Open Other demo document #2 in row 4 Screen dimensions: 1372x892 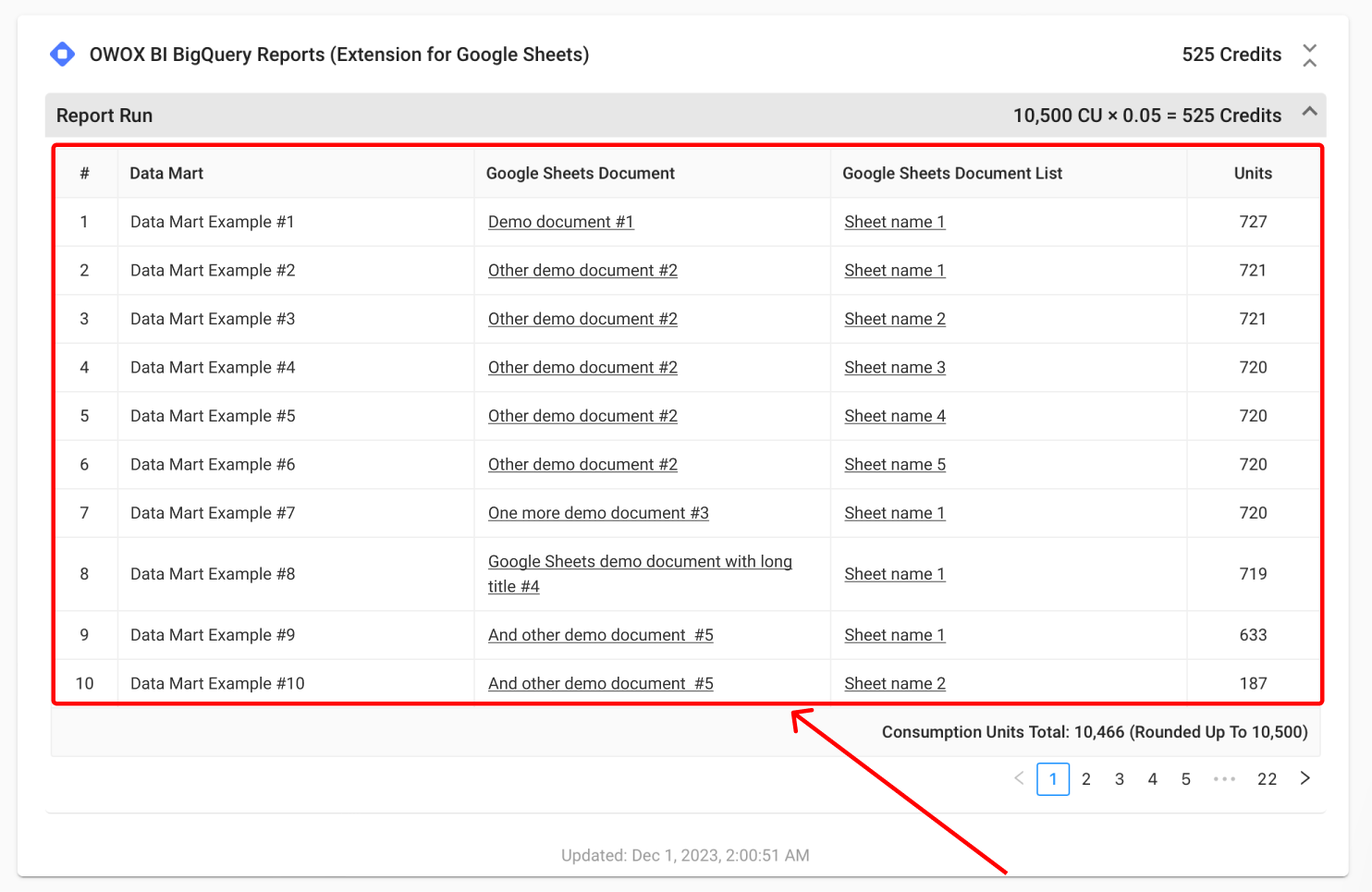582,368
